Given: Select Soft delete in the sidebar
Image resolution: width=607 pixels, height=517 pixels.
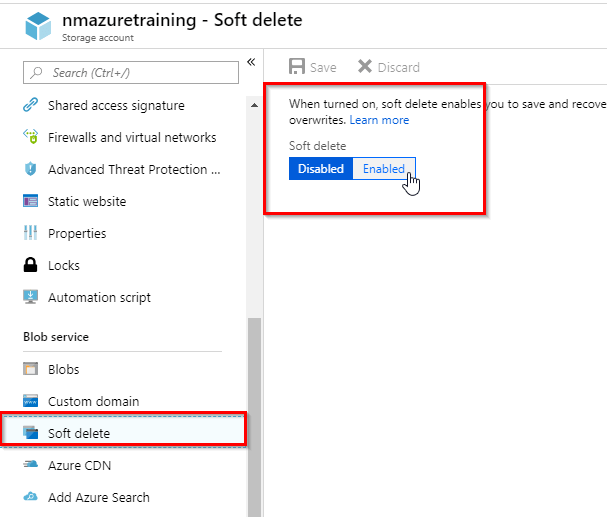Looking at the screenshot, I should tap(79, 434).
